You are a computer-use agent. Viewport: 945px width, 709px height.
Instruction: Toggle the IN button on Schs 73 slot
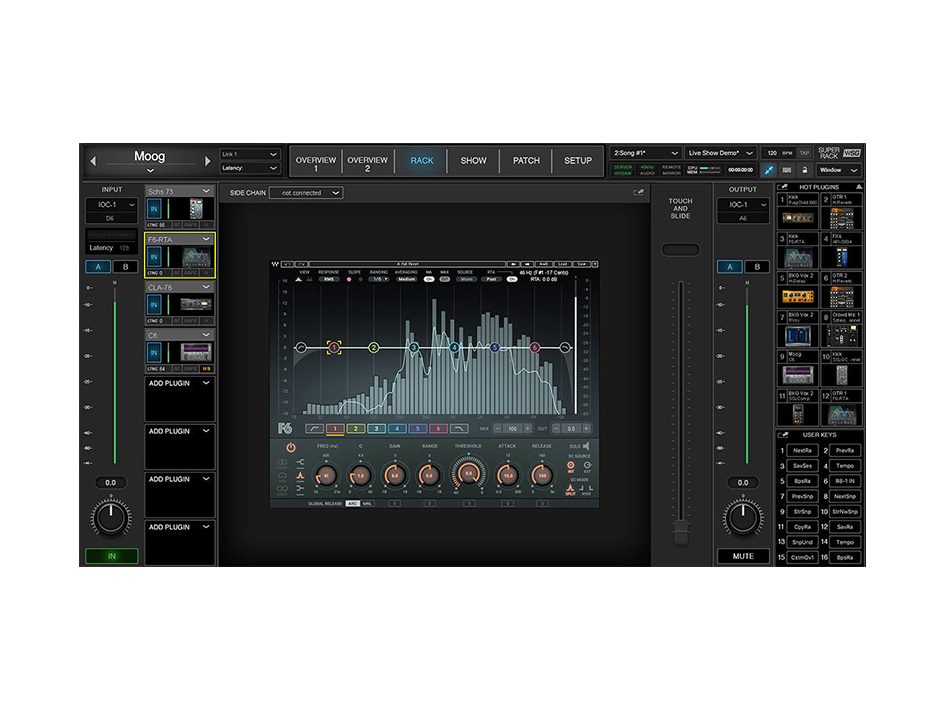[x=154, y=209]
